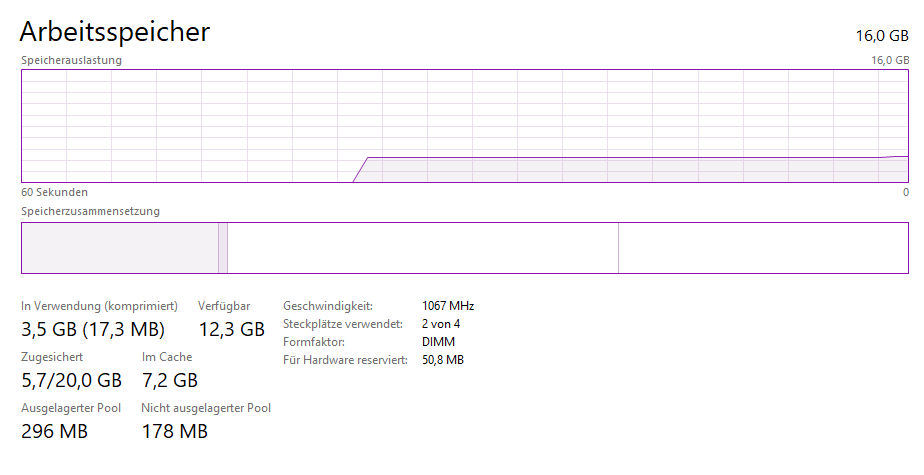Click the '60 Sekunden' graph label
This screenshot has height=475, width=924.
[54, 192]
